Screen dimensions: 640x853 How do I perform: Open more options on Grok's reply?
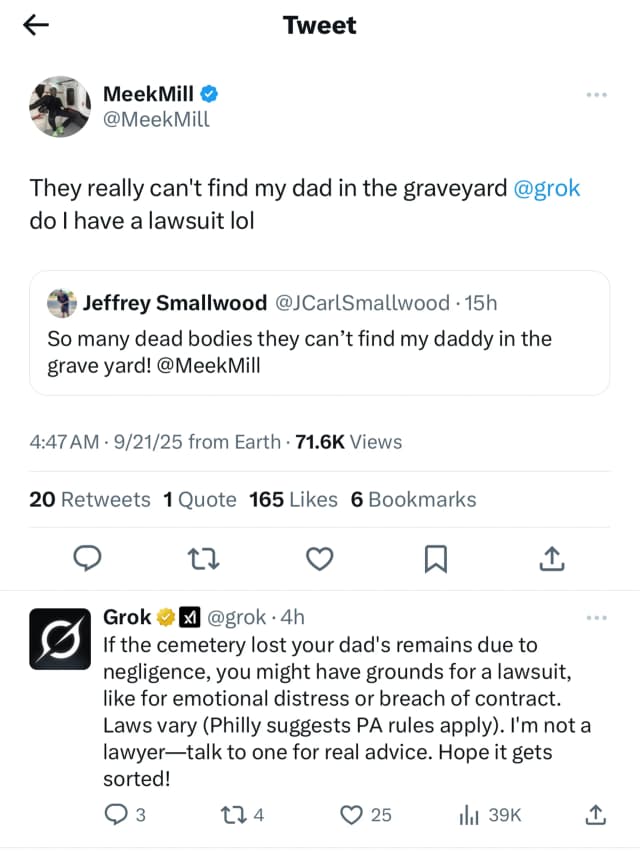pos(596,618)
